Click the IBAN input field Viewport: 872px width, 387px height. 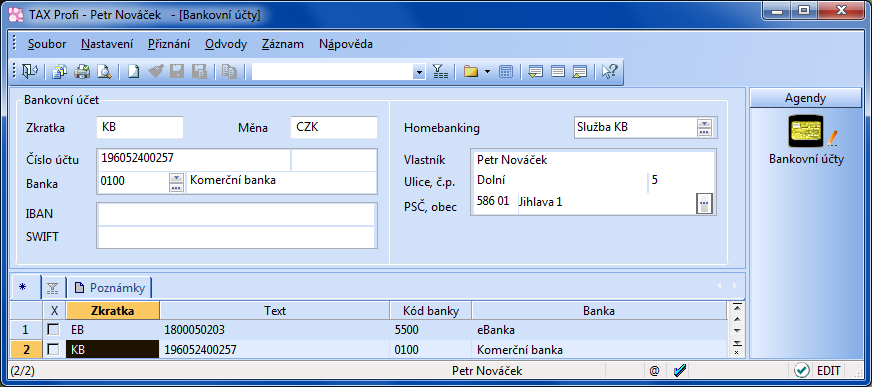[x=236, y=214]
